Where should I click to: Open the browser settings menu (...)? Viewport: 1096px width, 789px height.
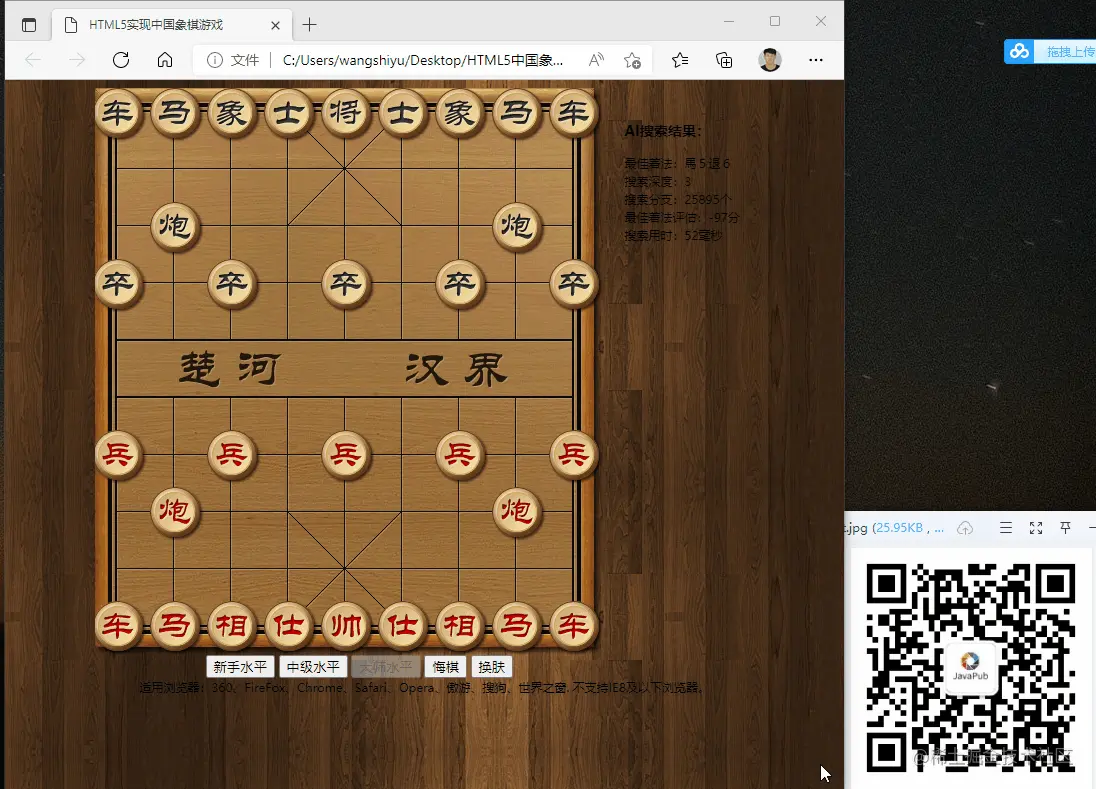point(816,60)
